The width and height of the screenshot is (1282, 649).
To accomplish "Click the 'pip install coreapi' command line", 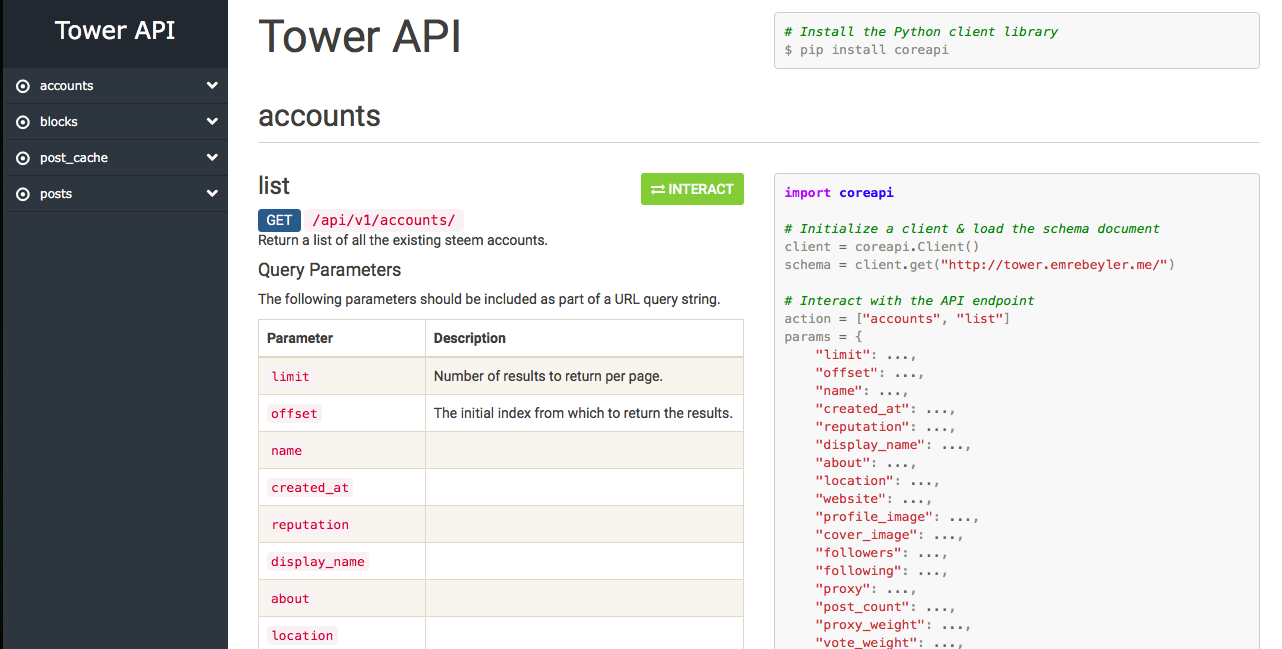I will click(867, 49).
